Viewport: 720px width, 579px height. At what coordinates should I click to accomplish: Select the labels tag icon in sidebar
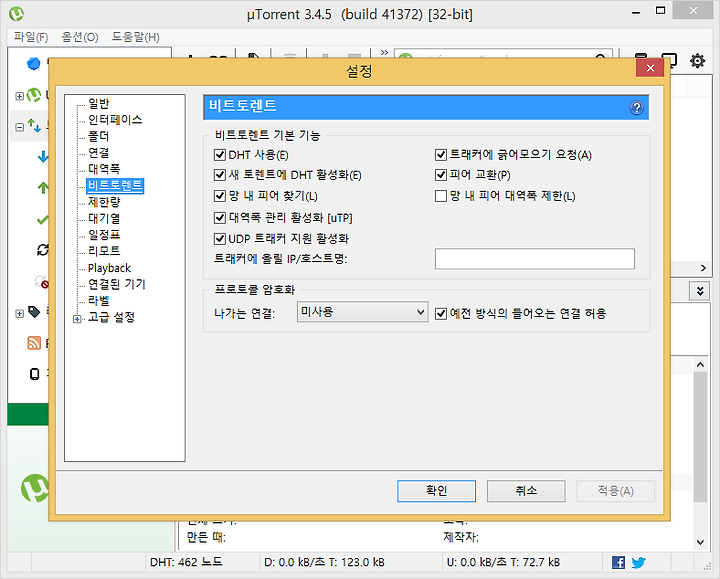coord(34,312)
